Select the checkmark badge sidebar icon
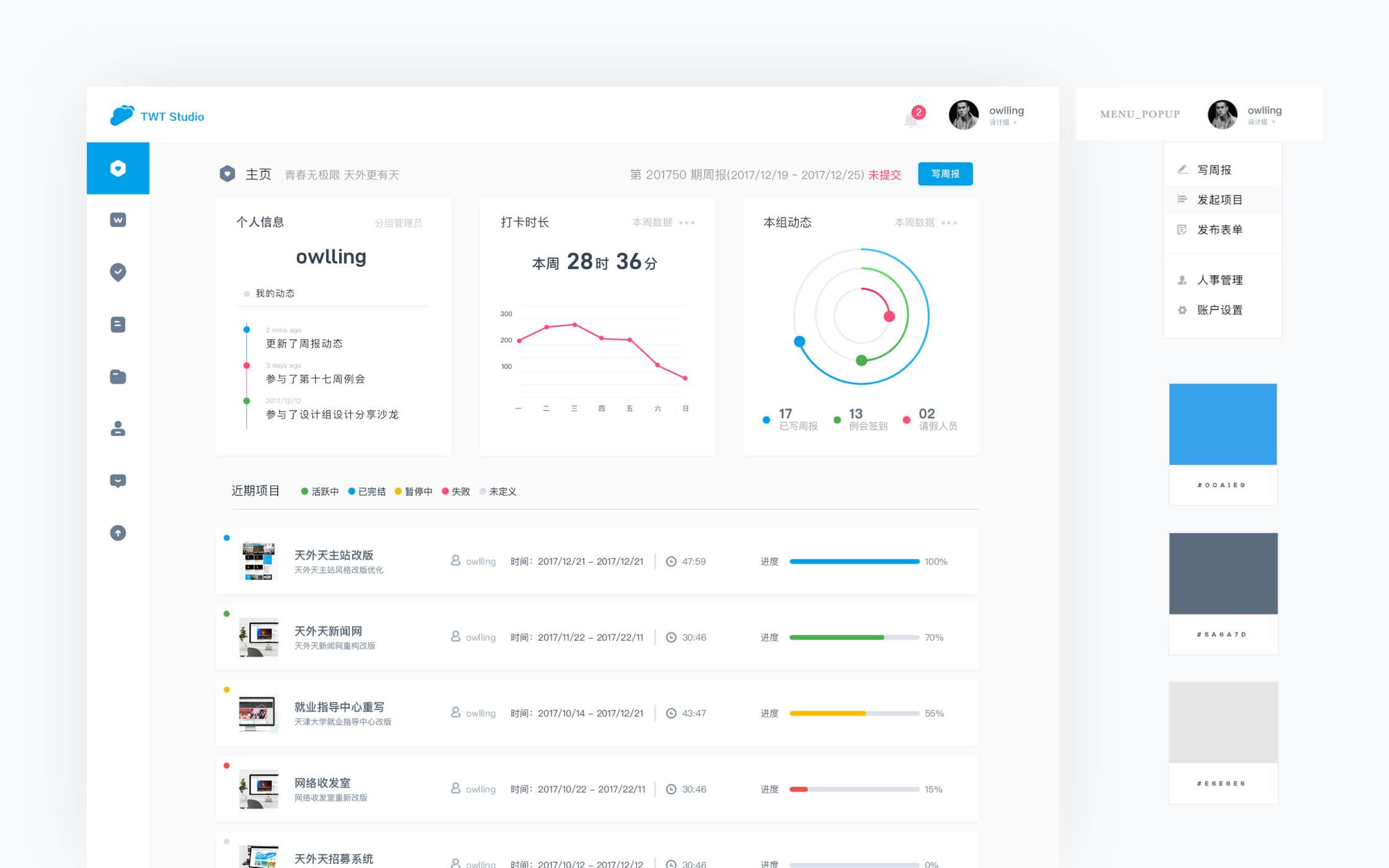 [118, 272]
